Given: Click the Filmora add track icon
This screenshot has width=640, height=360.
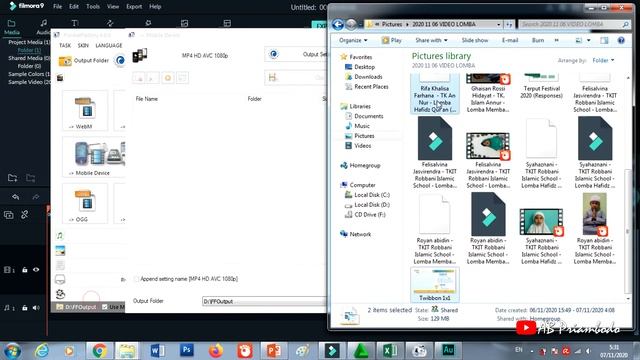Looking at the screenshot, I should pyautogui.click(x=9, y=215).
